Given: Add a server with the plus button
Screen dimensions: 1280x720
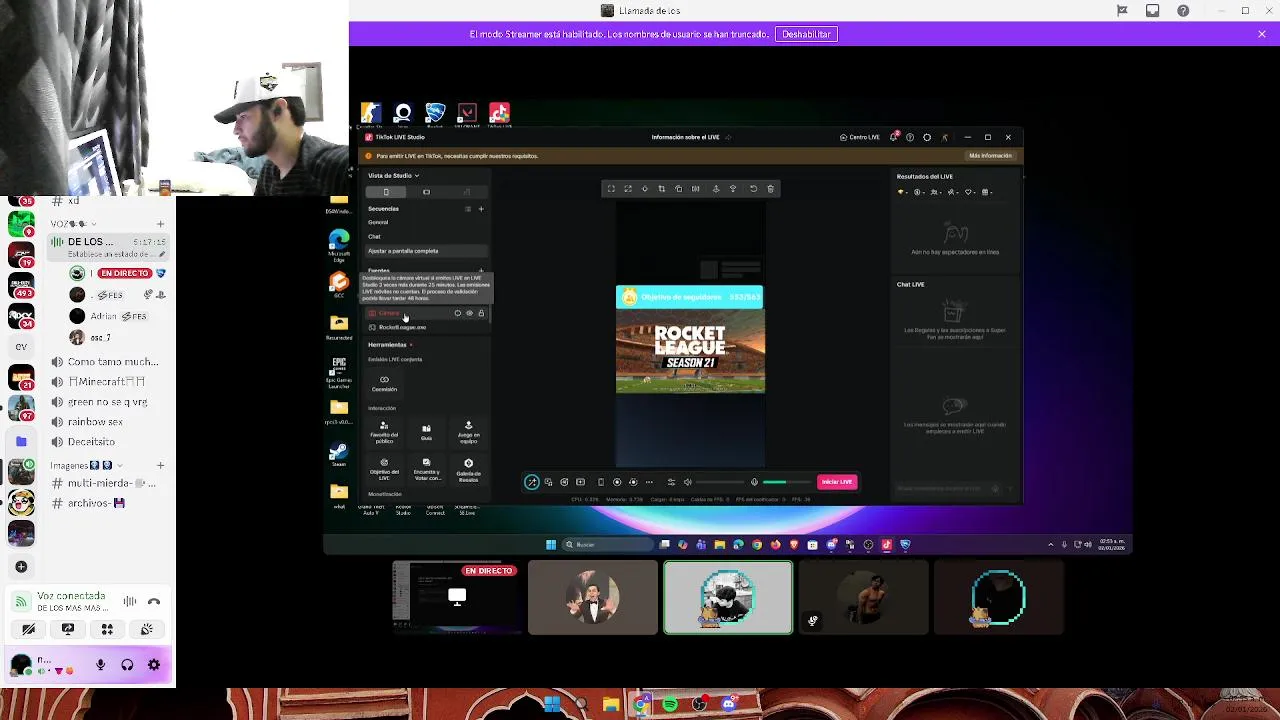Looking at the screenshot, I should pos(21,567).
